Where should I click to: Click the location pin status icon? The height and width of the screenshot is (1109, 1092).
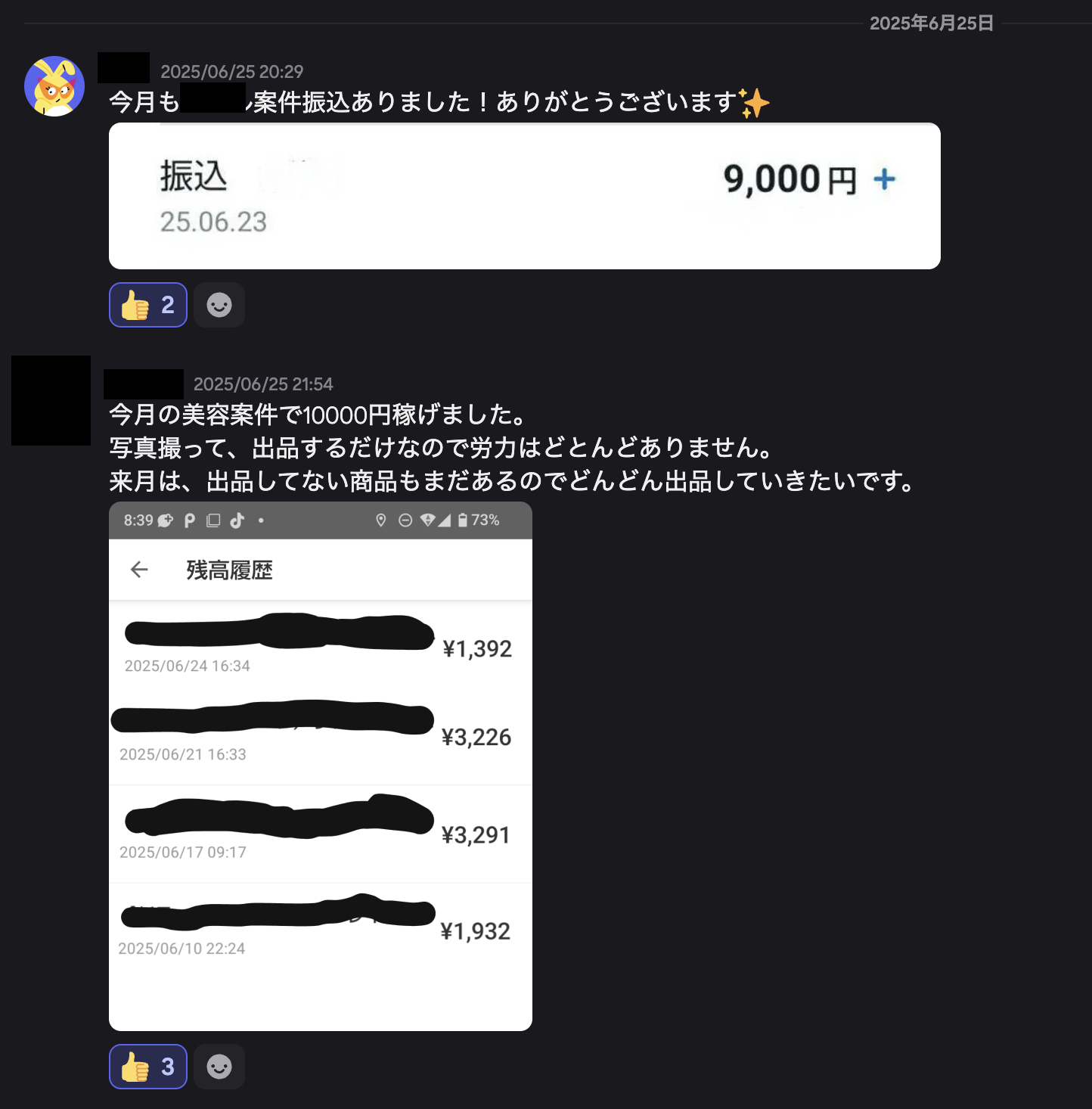click(381, 520)
